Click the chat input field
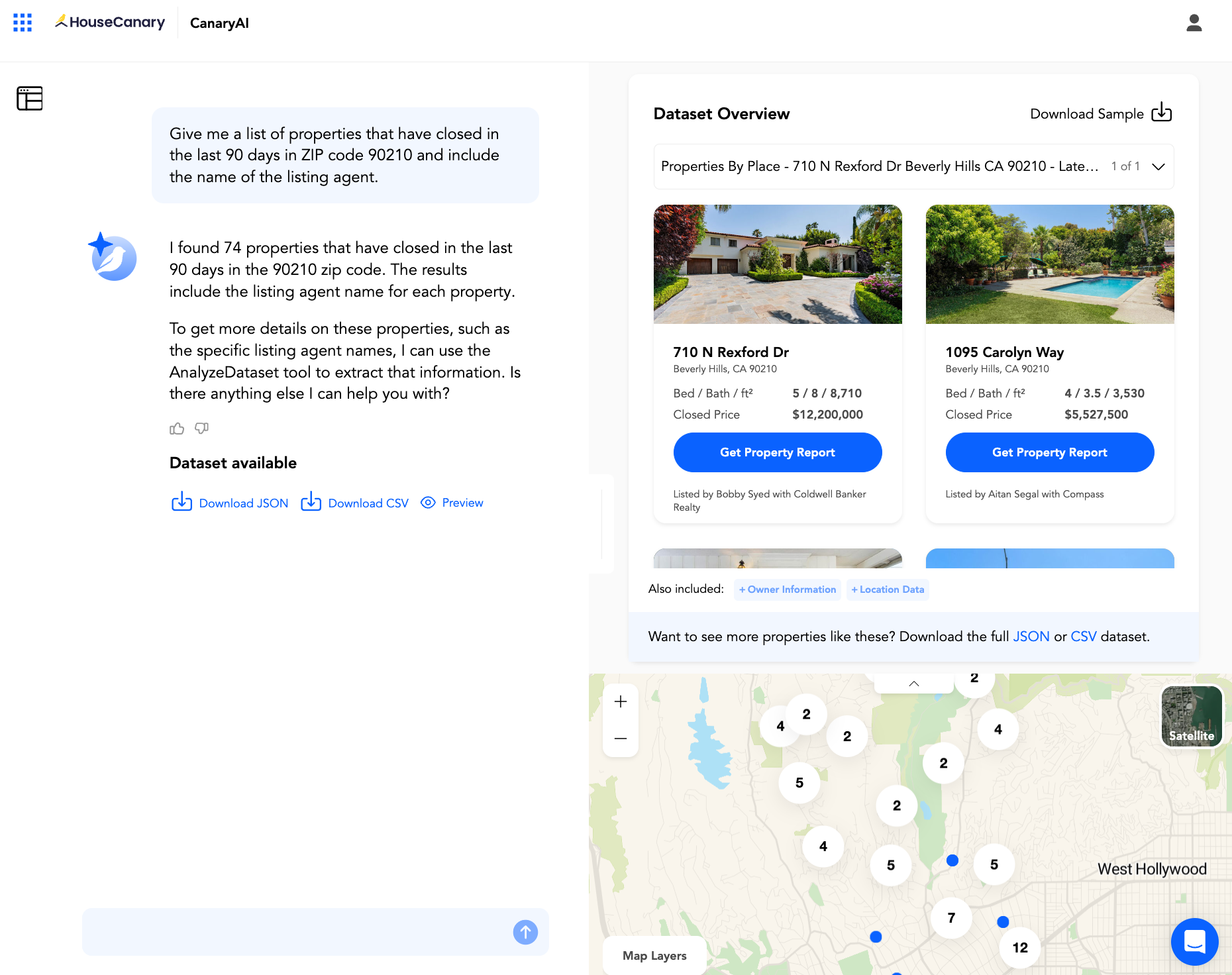This screenshot has height=975, width=1232. point(298,932)
